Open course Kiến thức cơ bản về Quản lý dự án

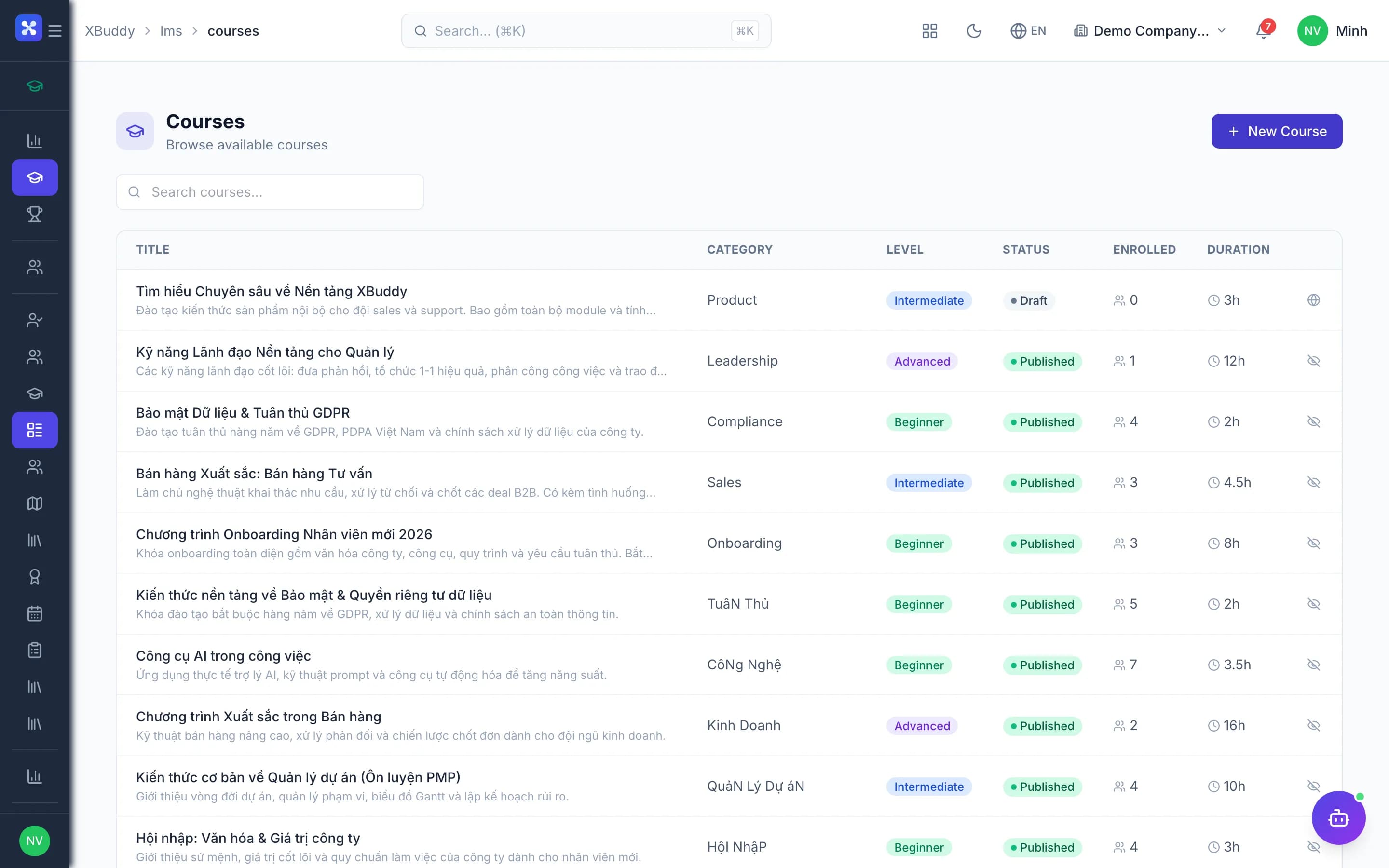(298, 778)
